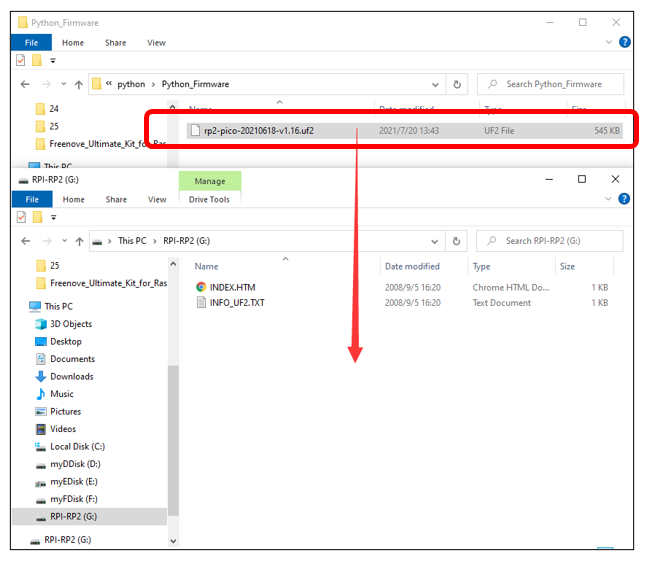Open Share tab in Python_Firmware window

[x=116, y=43]
